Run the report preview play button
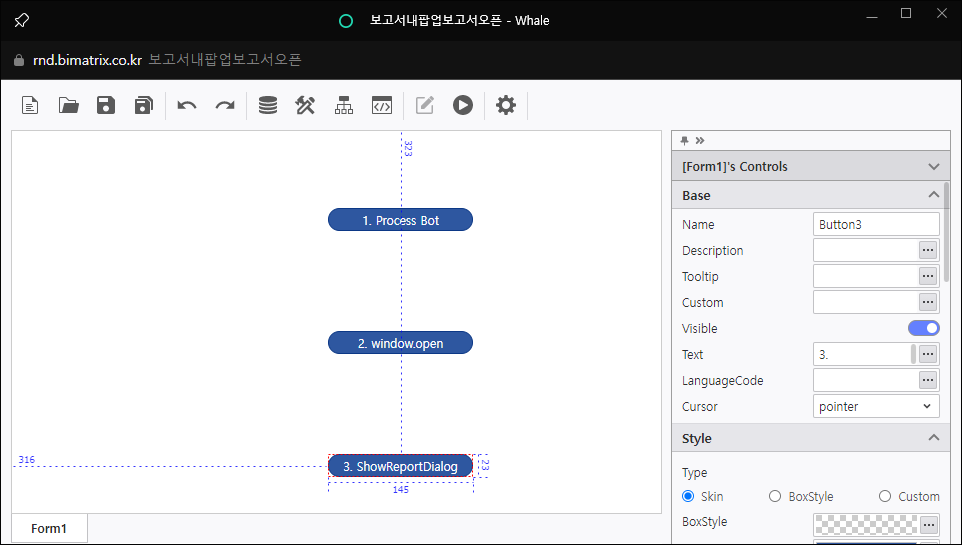 tap(463, 106)
